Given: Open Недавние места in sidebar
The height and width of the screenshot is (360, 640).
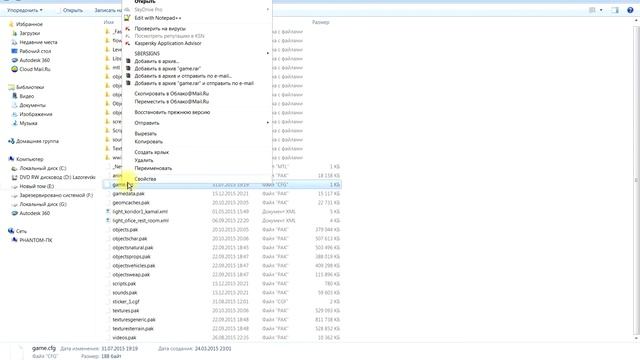Looking at the screenshot, I should click(x=38, y=42).
